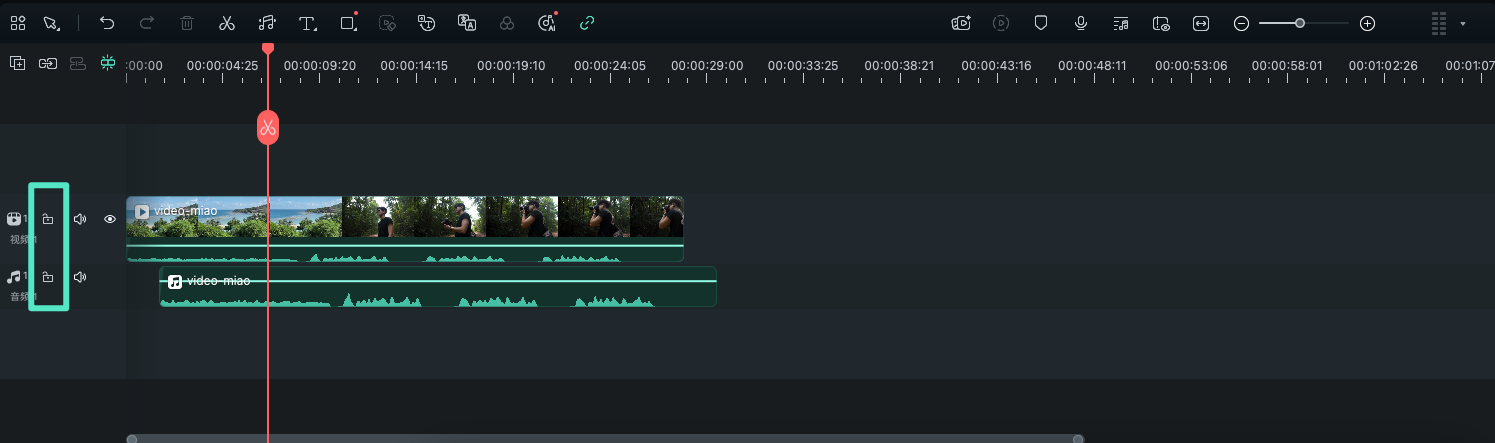1495x443 pixels.
Task: Mute the audio track 1 speaker
Action: coord(80,277)
